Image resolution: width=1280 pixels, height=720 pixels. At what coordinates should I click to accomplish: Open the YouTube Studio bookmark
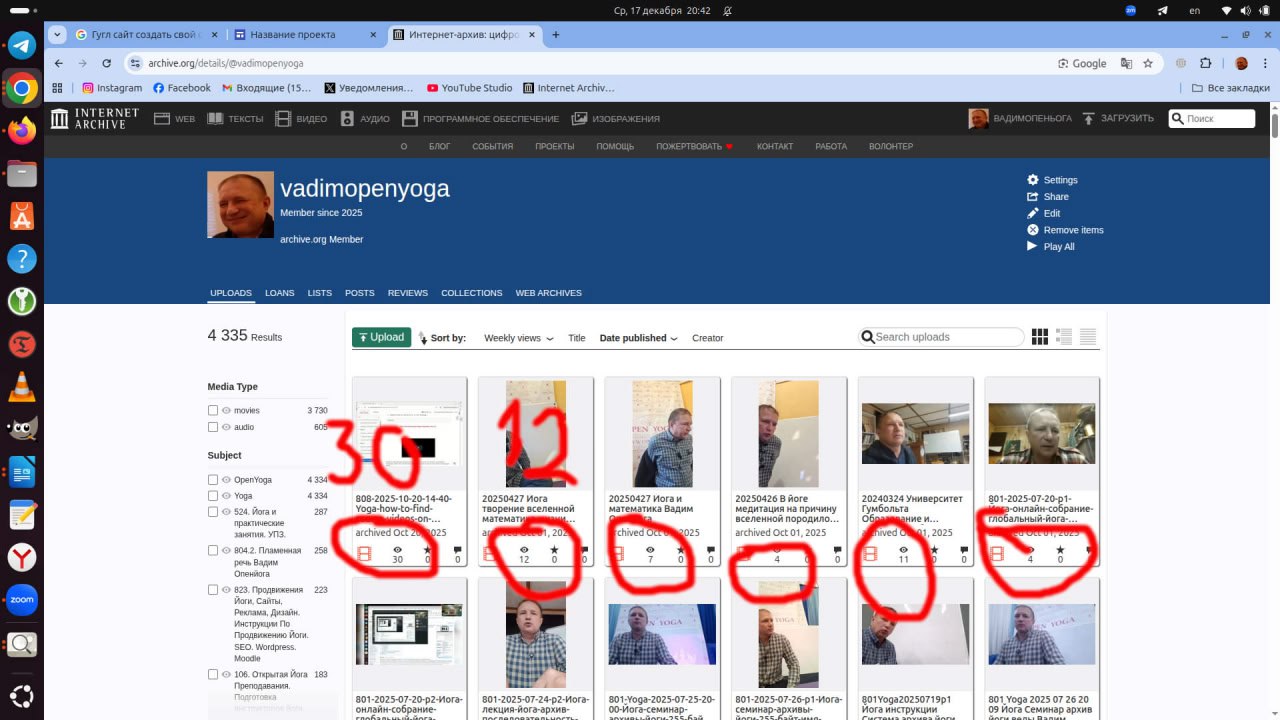pos(470,88)
